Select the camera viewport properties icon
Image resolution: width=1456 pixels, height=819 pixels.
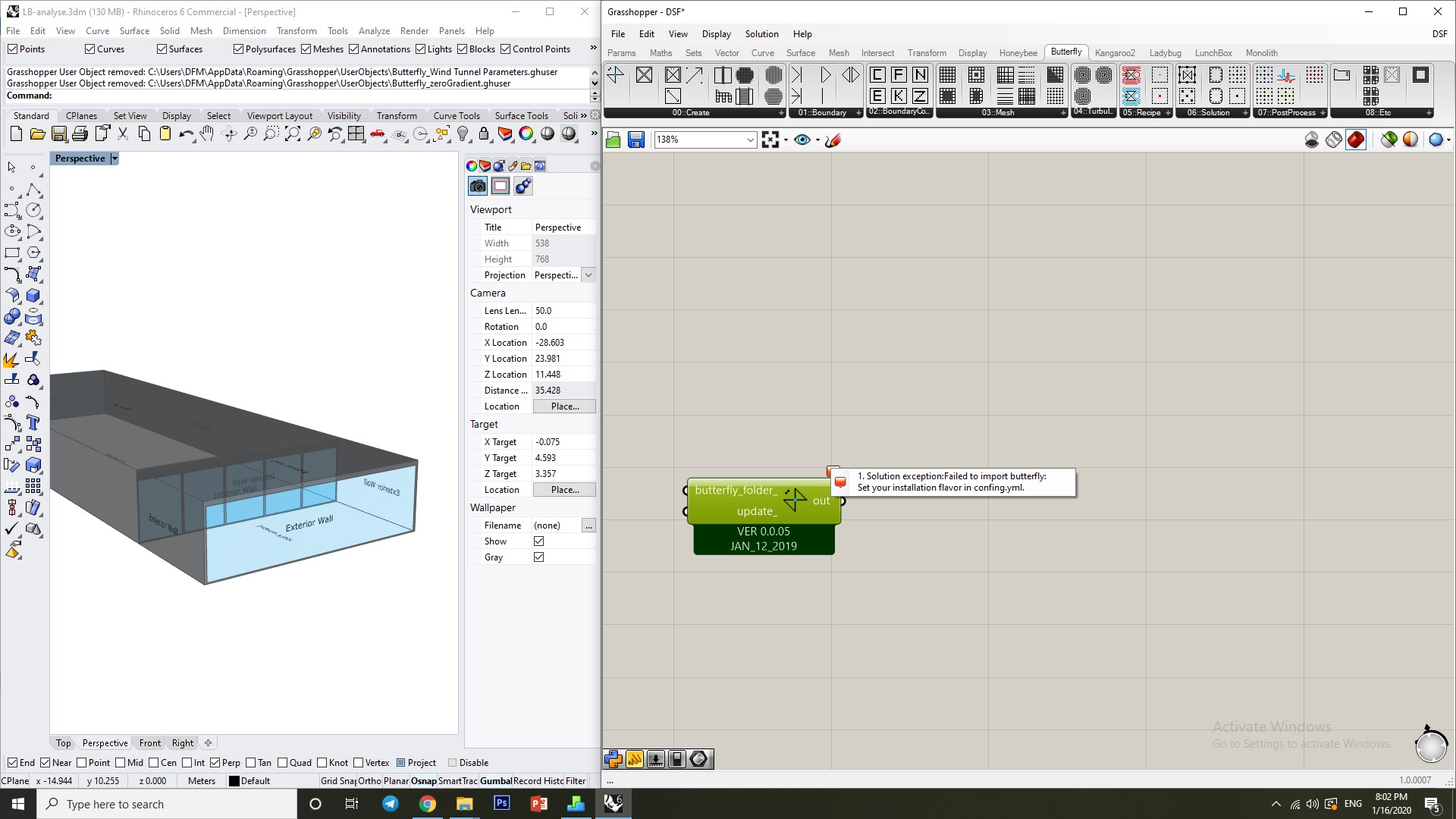pyautogui.click(x=478, y=186)
